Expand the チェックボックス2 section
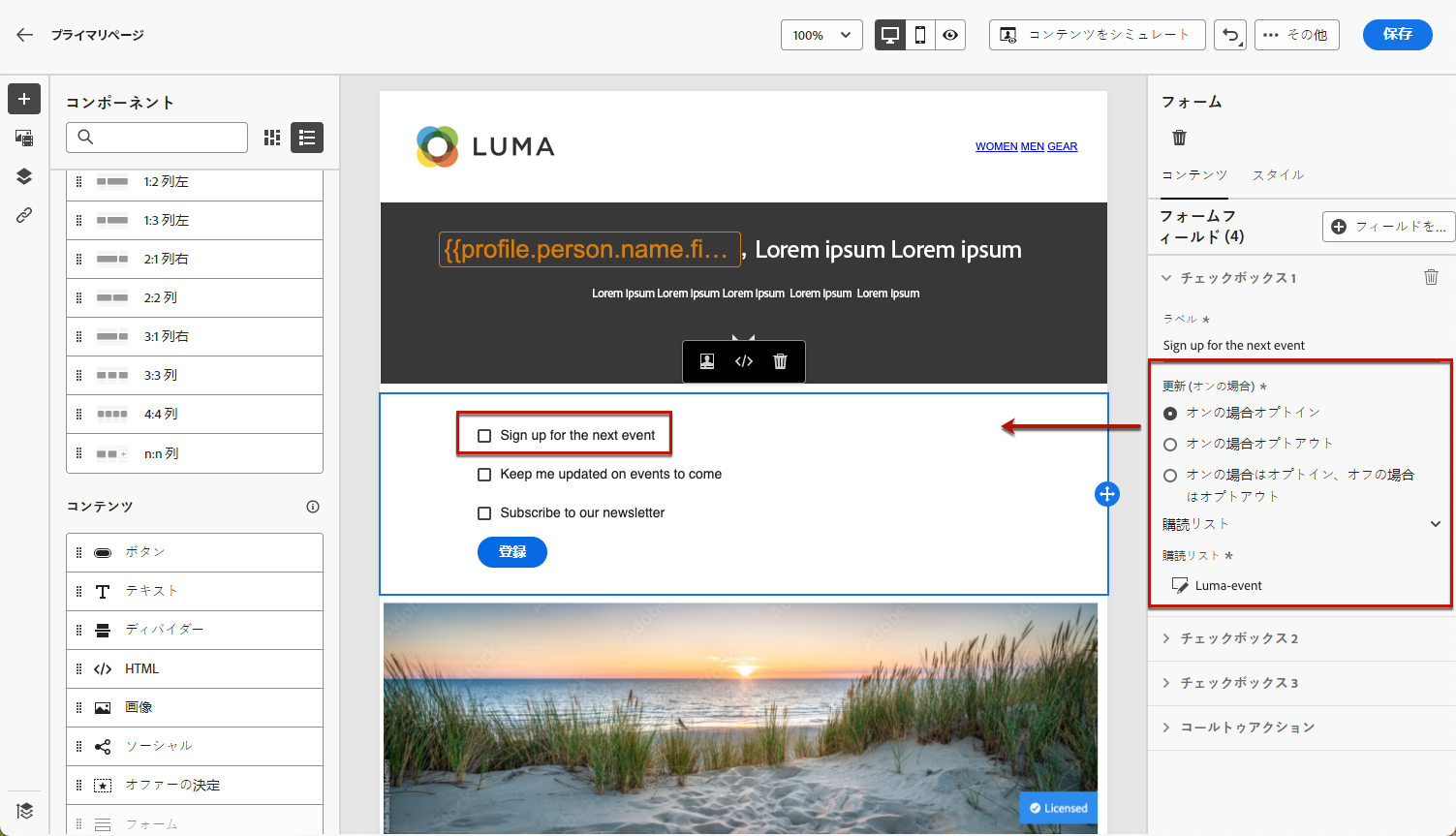 (1166, 638)
